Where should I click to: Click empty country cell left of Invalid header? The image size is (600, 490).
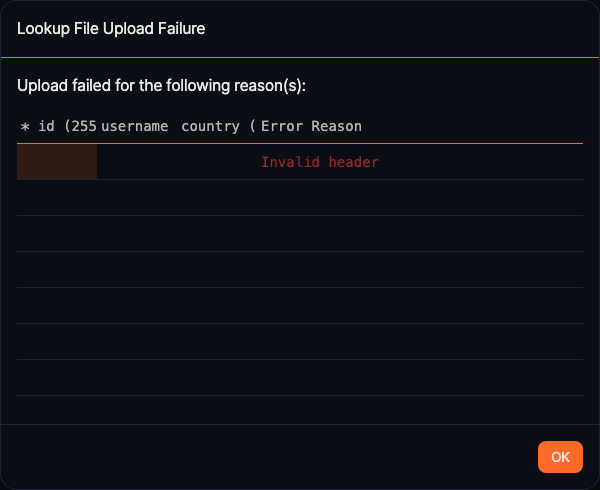[x=218, y=162]
